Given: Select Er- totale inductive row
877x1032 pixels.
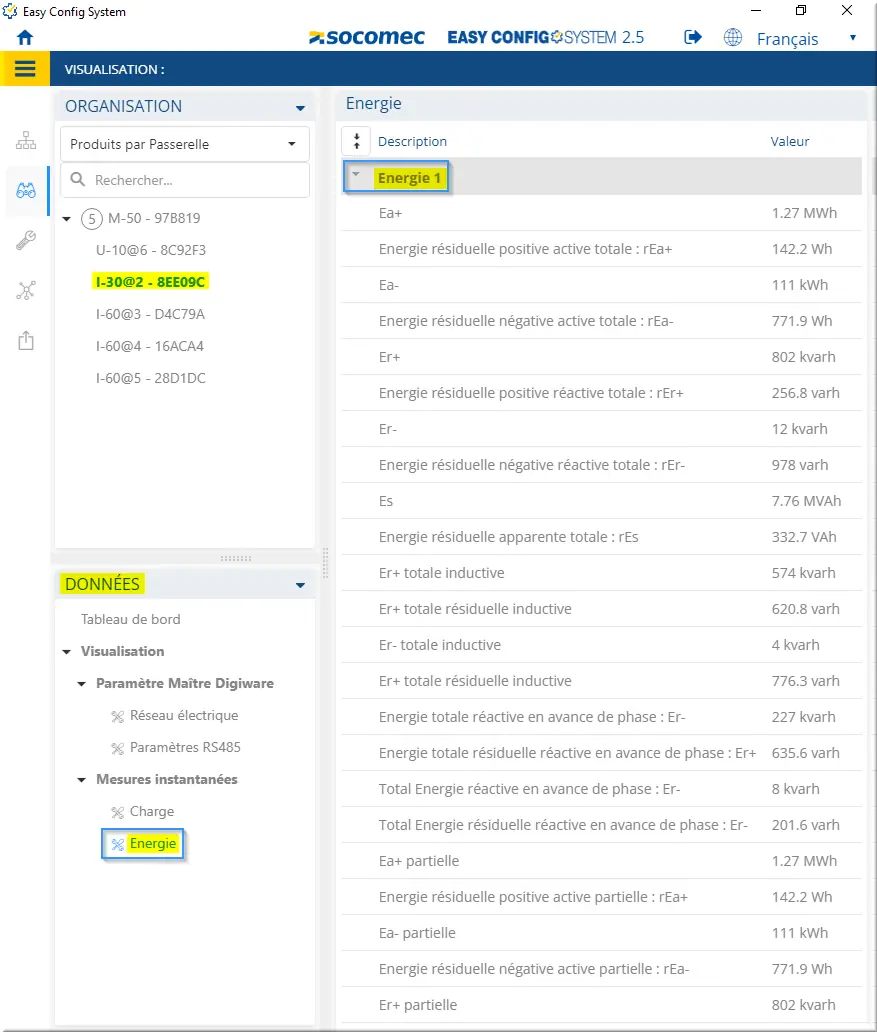Looking at the screenshot, I should 601,645.
